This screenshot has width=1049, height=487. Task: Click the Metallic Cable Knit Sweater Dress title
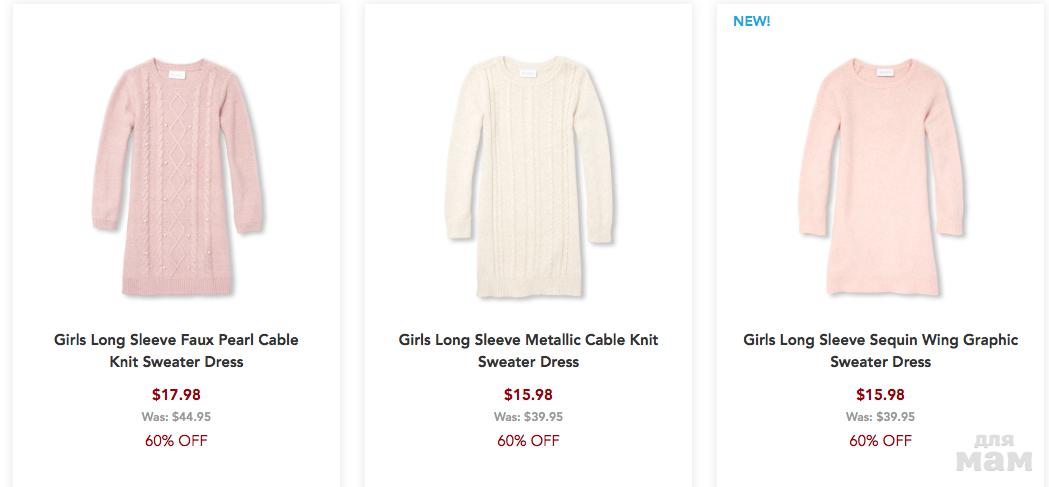click(528, 350)
